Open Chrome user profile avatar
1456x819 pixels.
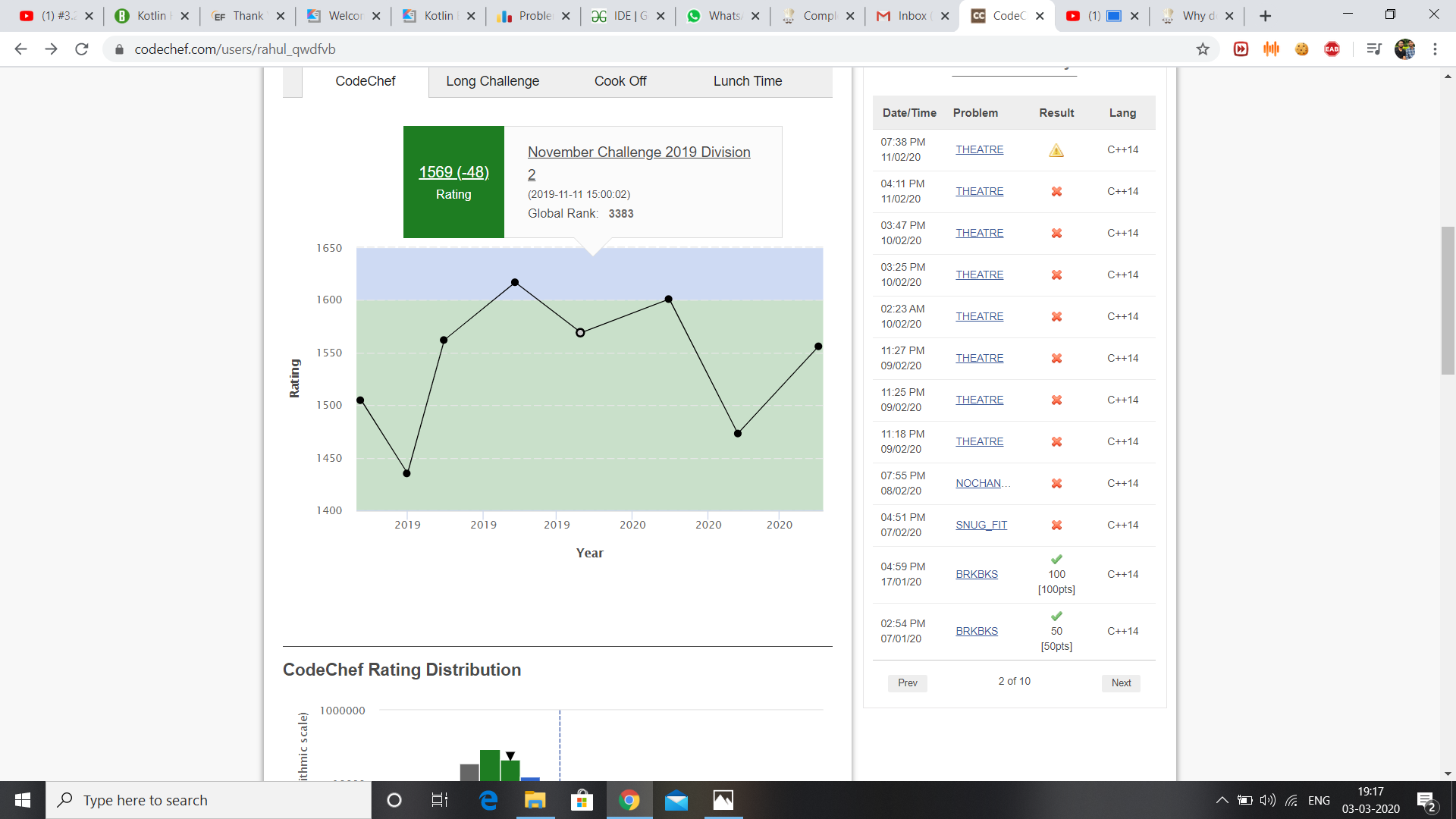click(x=1404, y=49)
